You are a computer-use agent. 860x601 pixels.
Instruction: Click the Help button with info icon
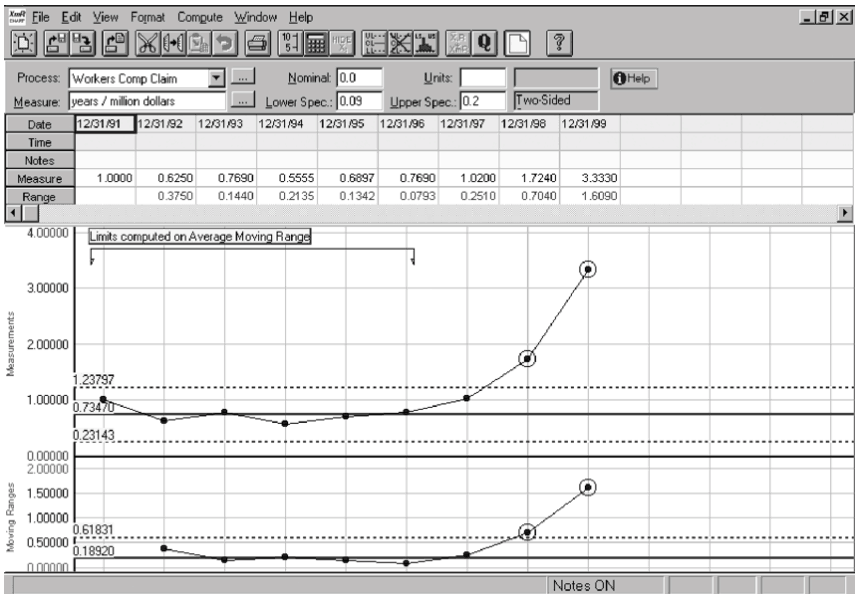coord(632,78)
